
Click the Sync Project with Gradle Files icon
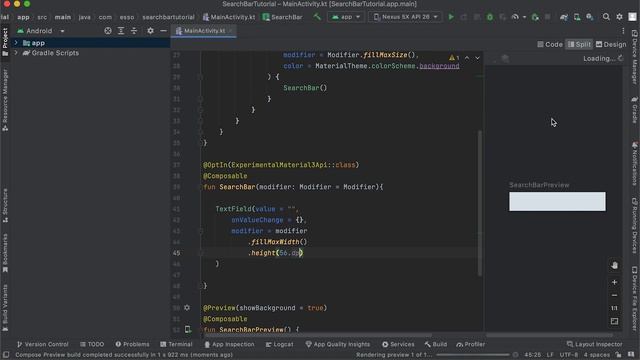(564, 17)
